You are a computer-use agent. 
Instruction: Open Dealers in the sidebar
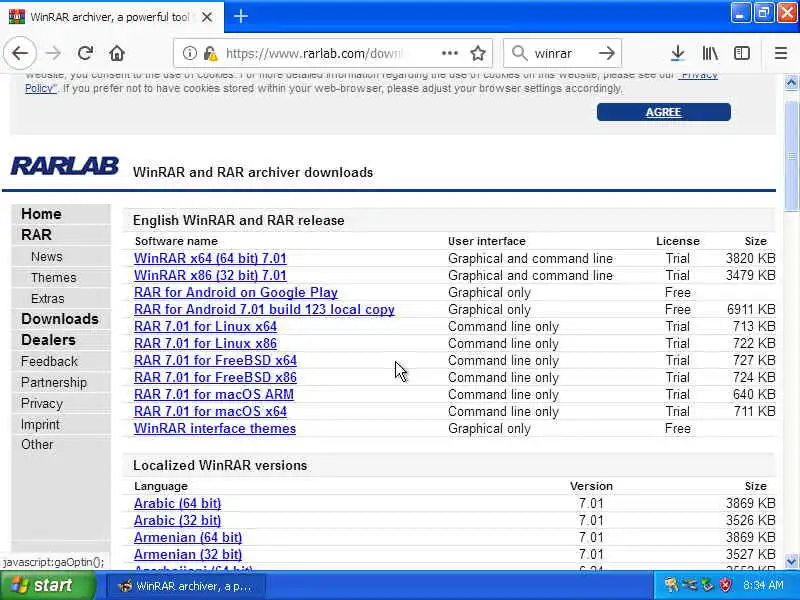click(x=48, y=340)
